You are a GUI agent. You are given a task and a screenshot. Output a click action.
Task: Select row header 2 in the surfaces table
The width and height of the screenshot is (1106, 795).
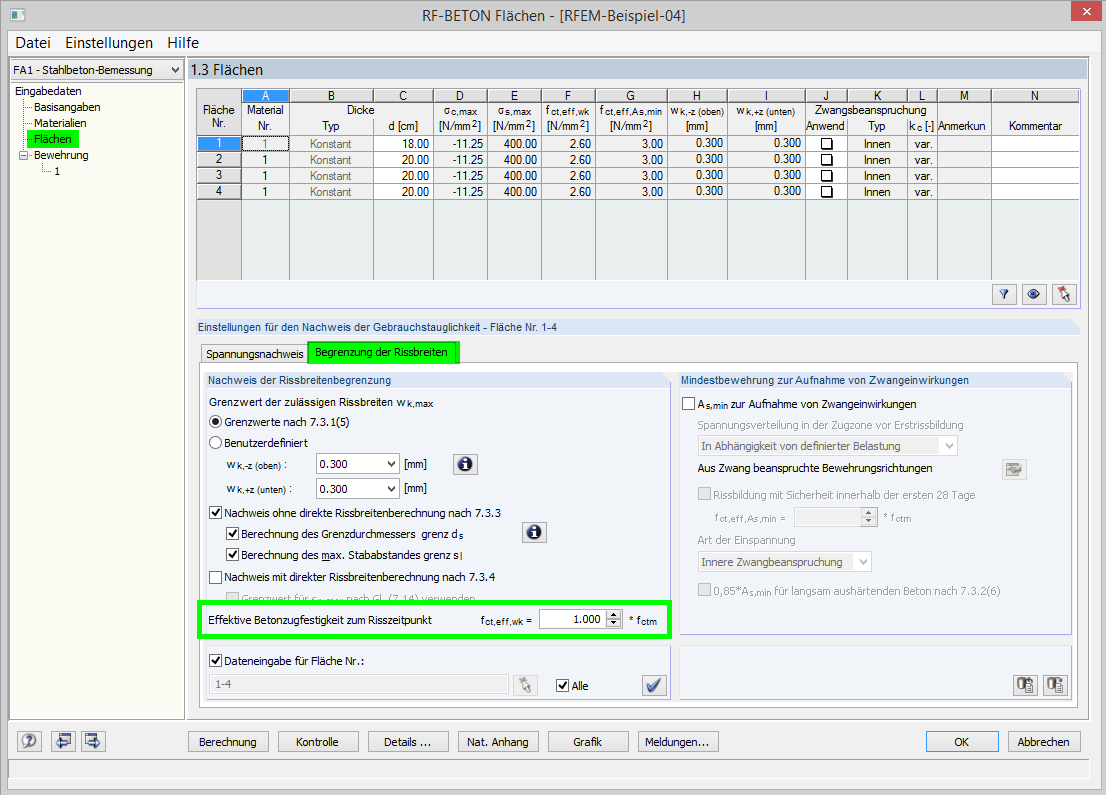219,159
